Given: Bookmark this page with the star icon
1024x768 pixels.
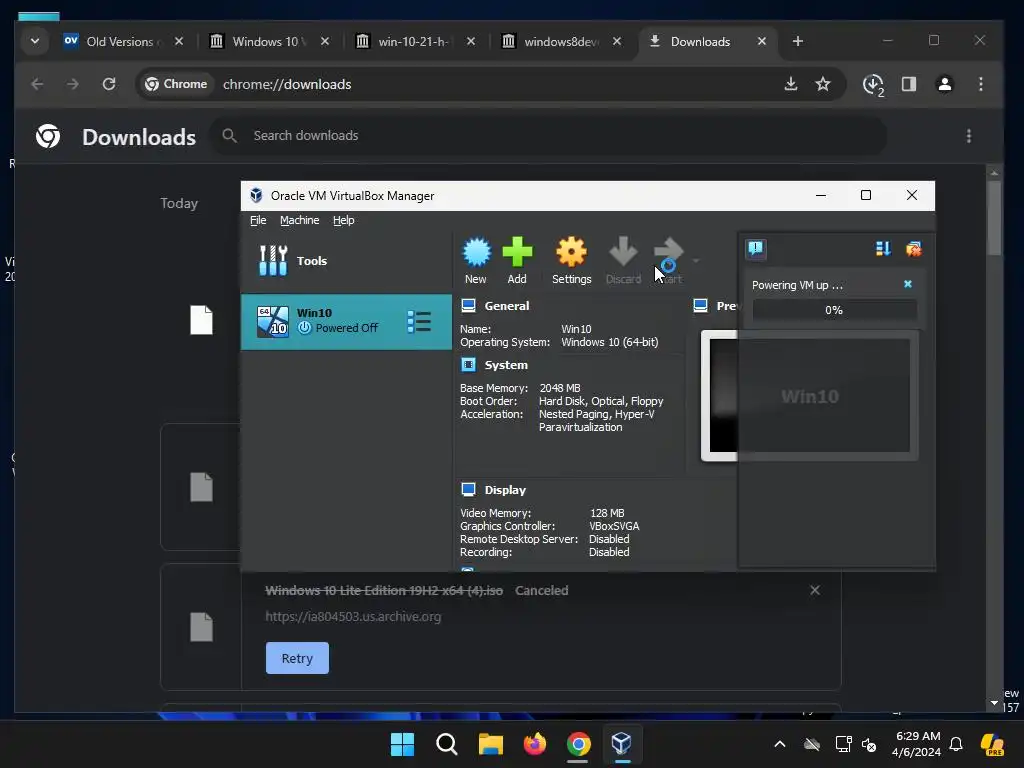Looking at the screenshot, I should coord(823,84).
